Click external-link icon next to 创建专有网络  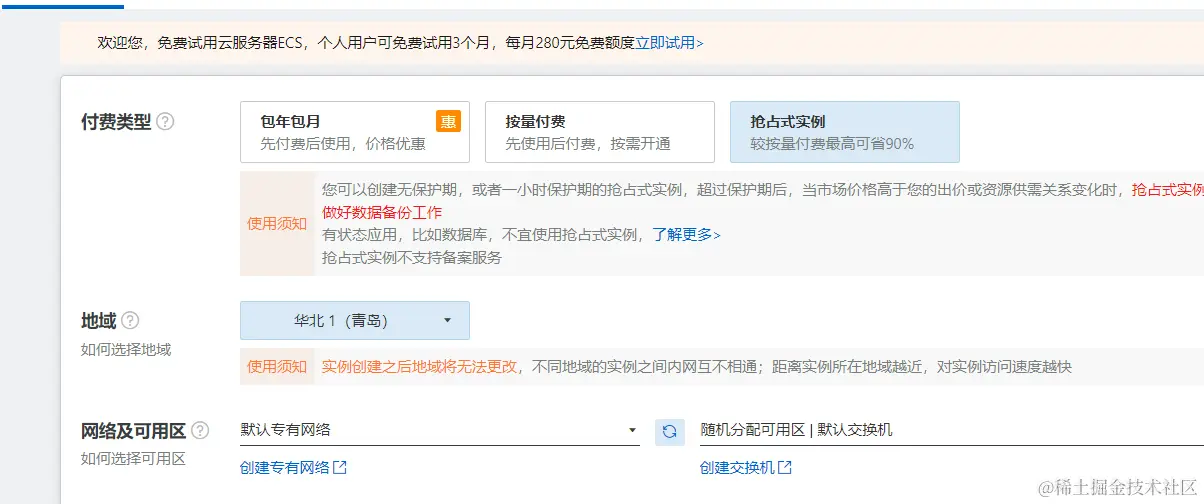(x=340, y=467)
